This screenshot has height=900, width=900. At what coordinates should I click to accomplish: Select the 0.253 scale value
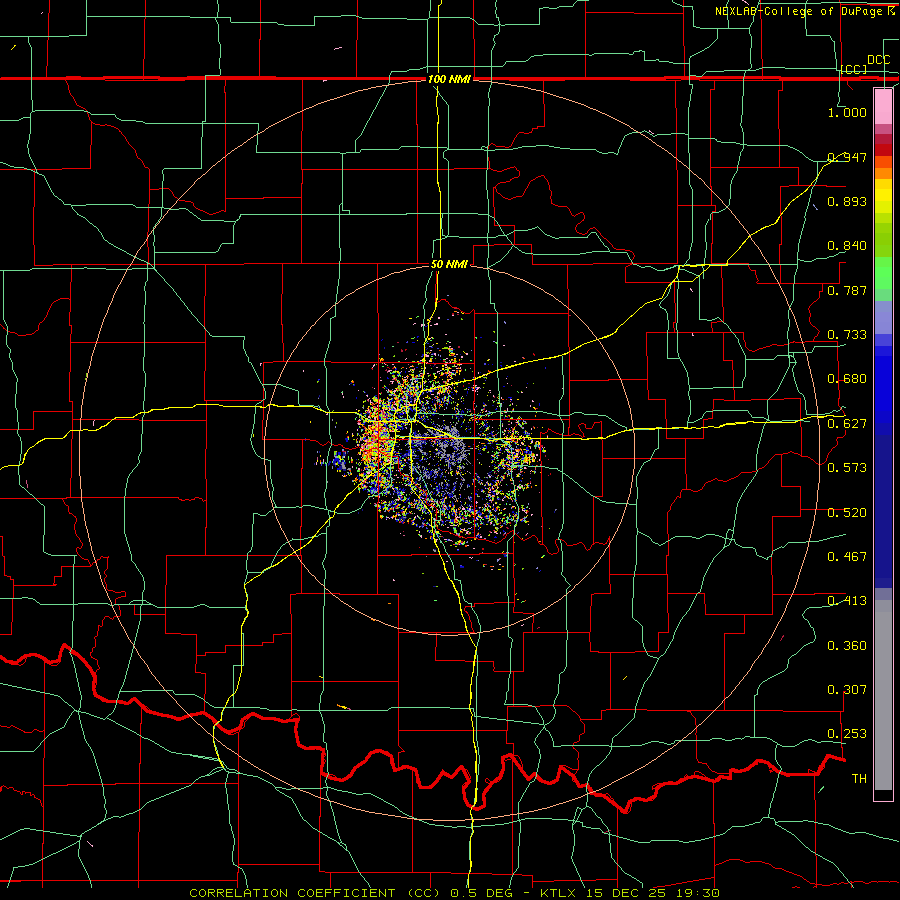[x=847, y=734]
